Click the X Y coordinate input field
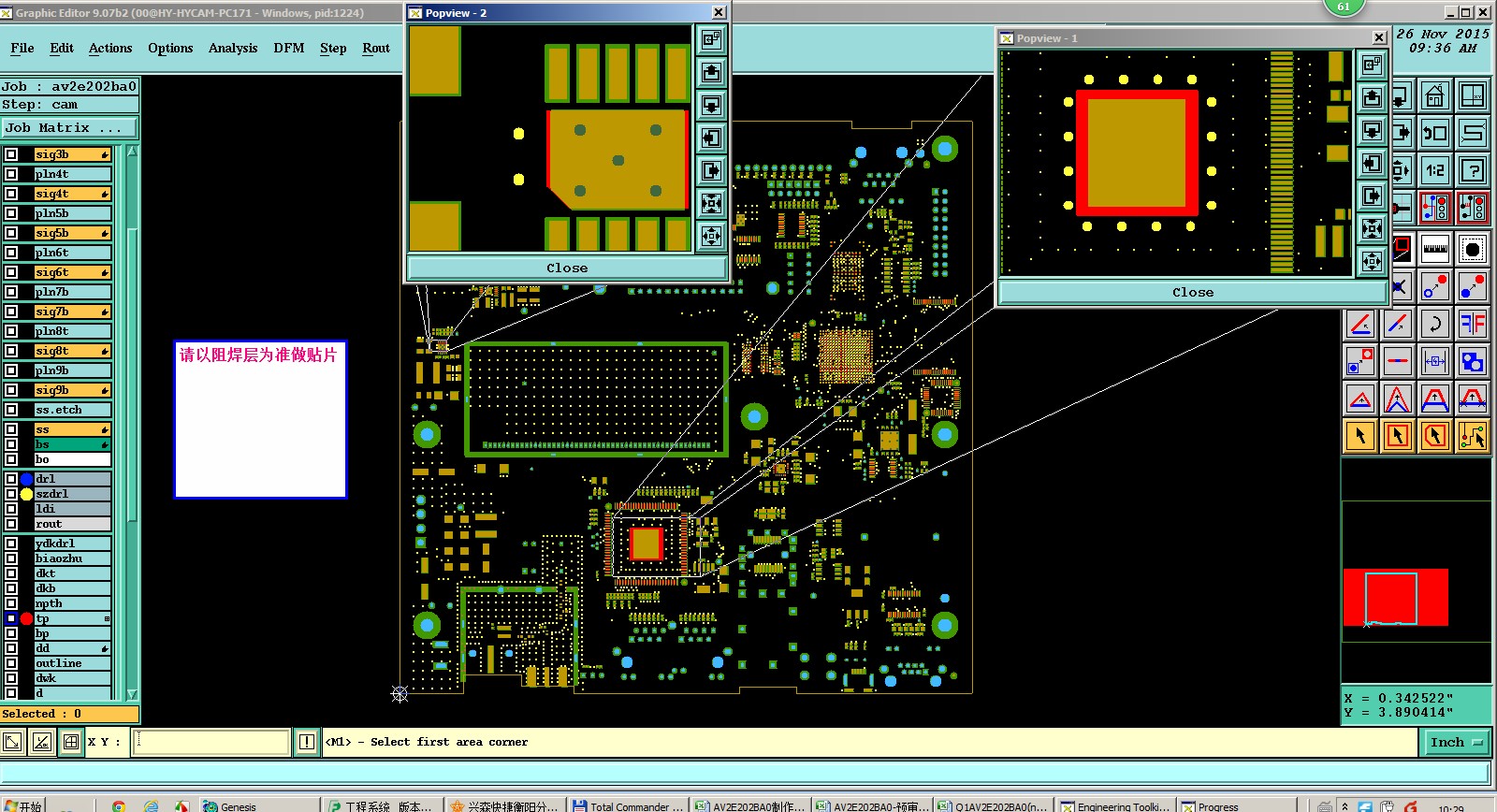Viewport: 1497px width, 812px height. pyautogui.click(x=211, y=742)
